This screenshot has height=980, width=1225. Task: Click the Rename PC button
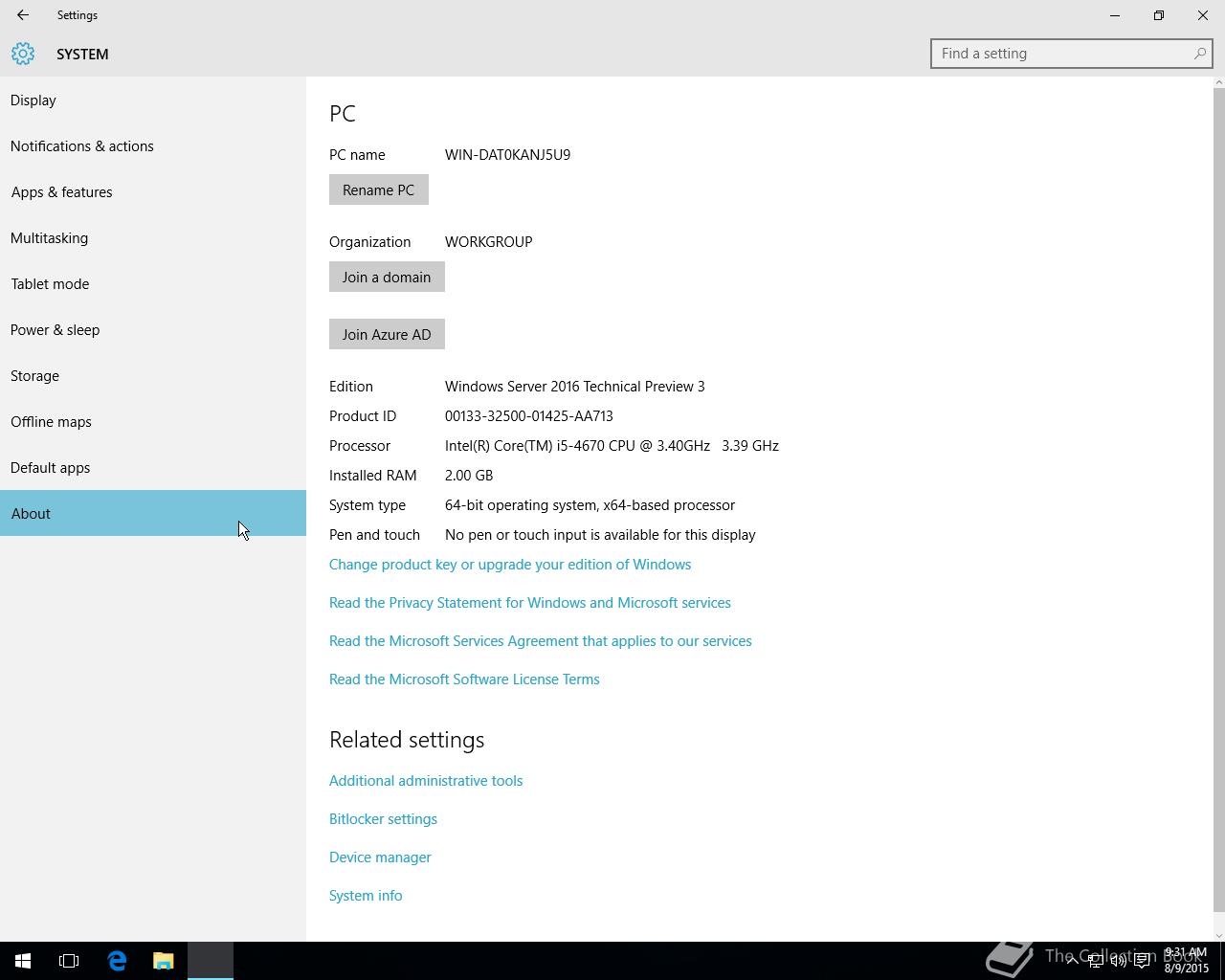(x=379, y=189)
